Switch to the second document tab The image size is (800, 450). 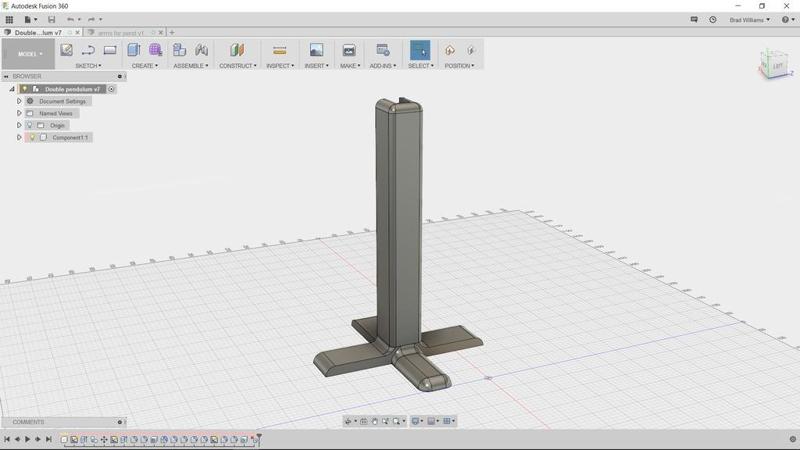pyautogui.click(x=120, y=33)
